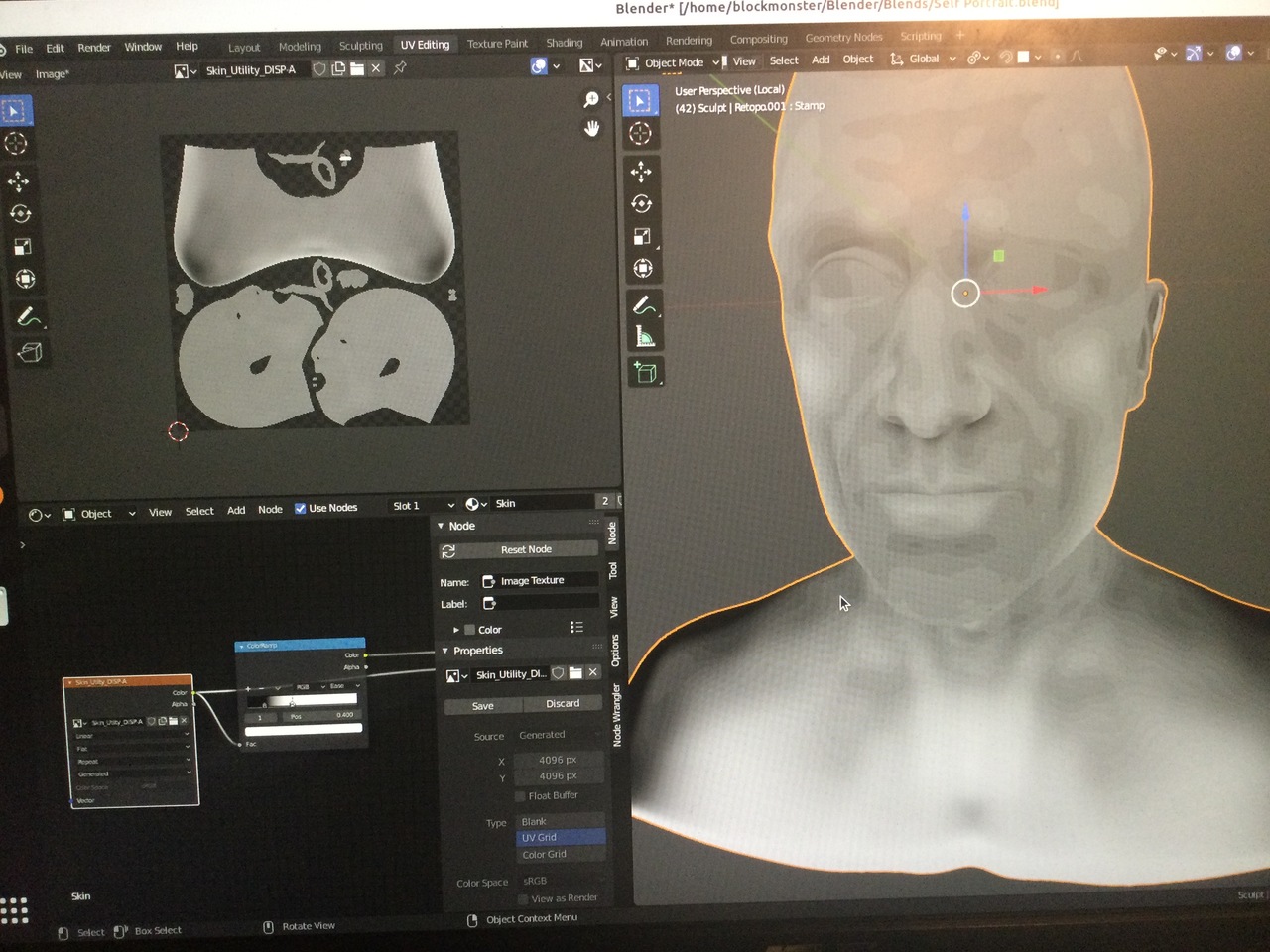
Task: Select the Move tool in 3D viewport
Action: 641,172
